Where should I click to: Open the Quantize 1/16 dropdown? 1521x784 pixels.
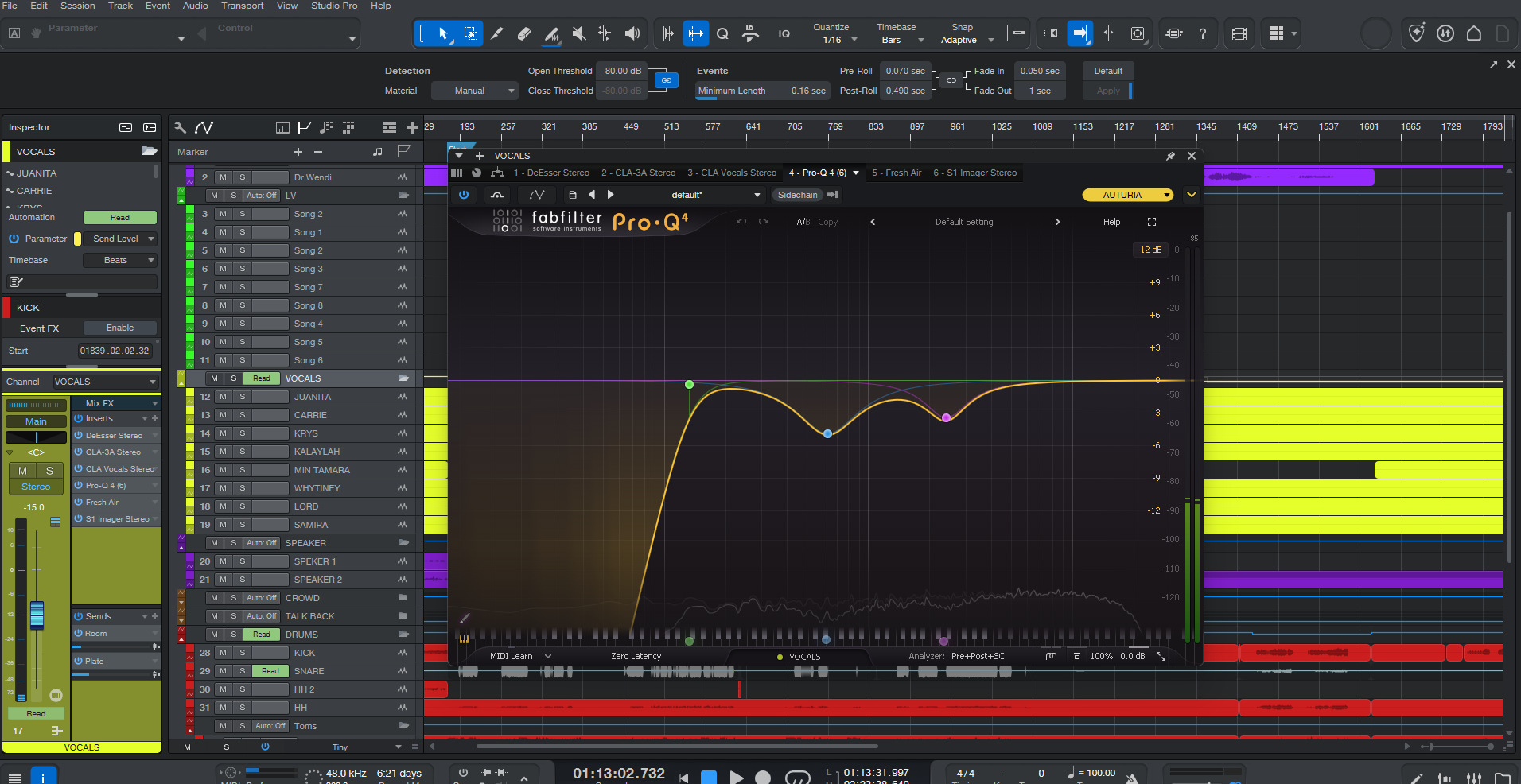coord(834,40)
